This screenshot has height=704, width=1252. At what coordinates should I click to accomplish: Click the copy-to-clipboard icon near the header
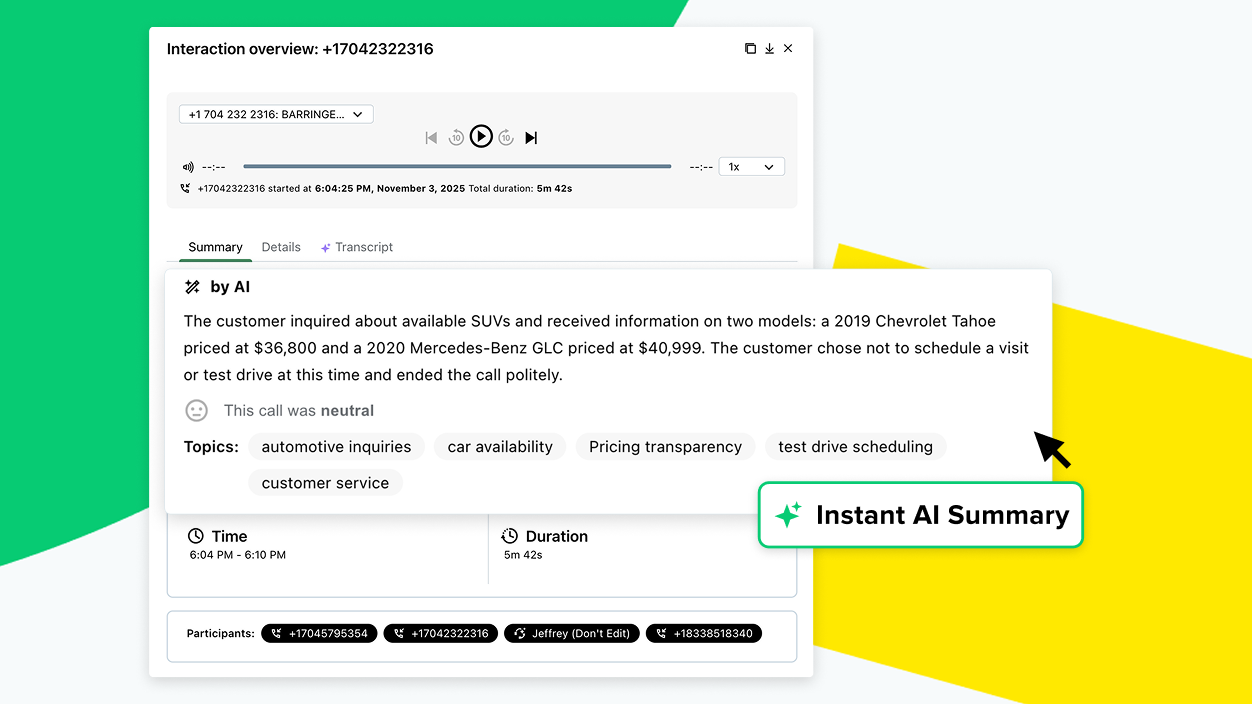tap(750, 48)
